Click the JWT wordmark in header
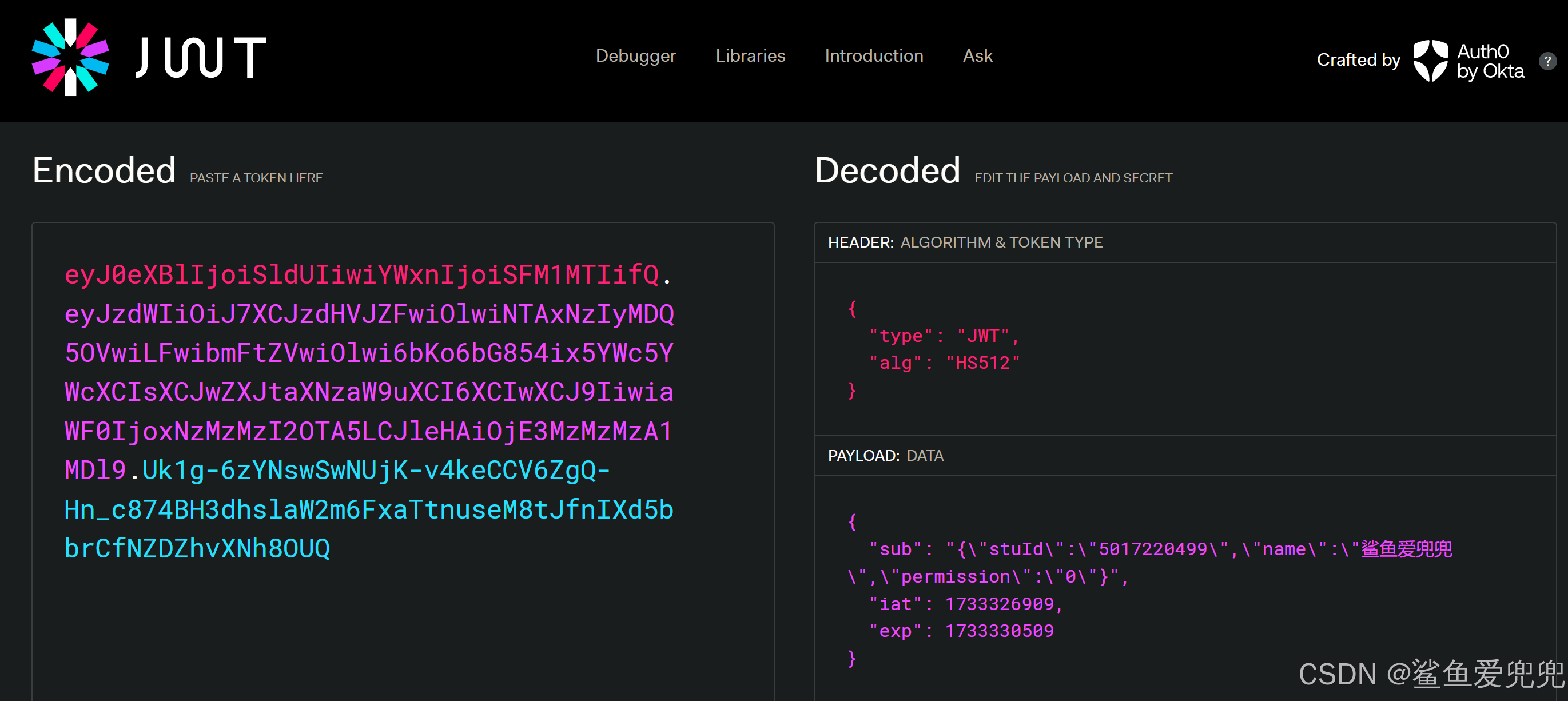 click(x=201, y=58)
